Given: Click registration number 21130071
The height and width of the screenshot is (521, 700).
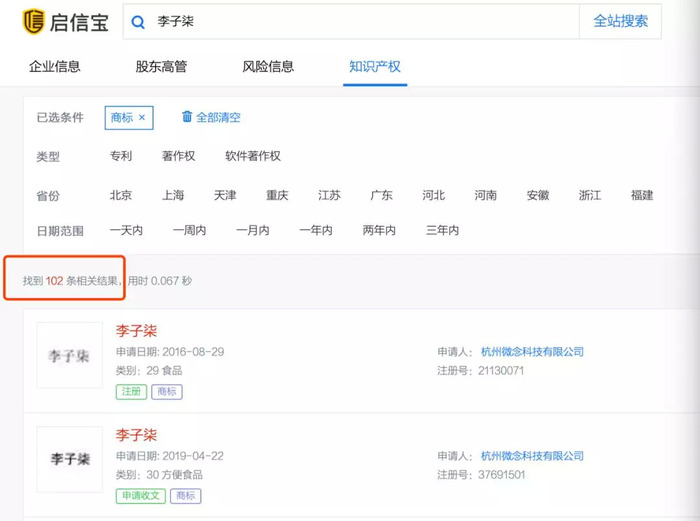Looking at the screenshot, I should [x=501, y=371].
